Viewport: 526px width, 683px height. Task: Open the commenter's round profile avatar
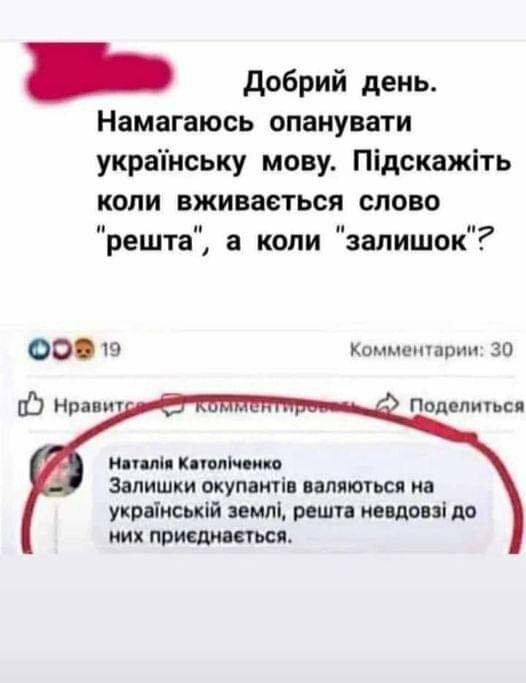(x=59, y=470)
